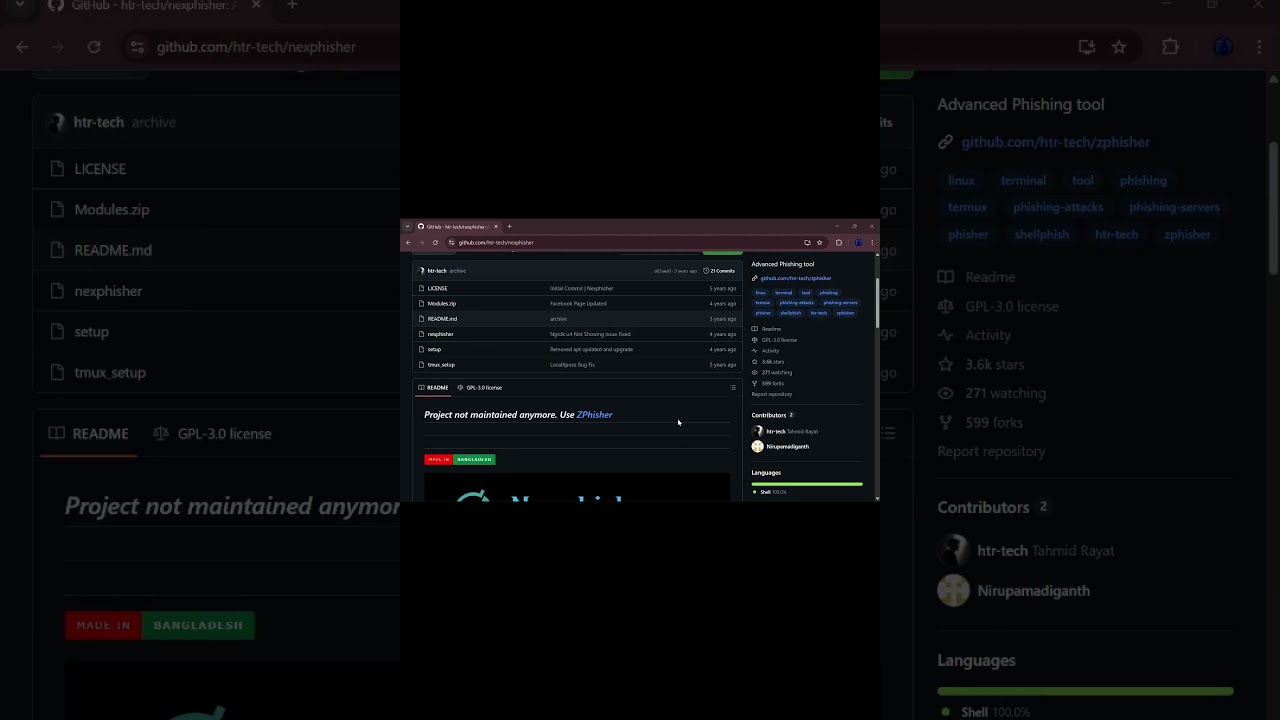
Task: Click the green Languages progress bar
Action: (x=807, y=484)
